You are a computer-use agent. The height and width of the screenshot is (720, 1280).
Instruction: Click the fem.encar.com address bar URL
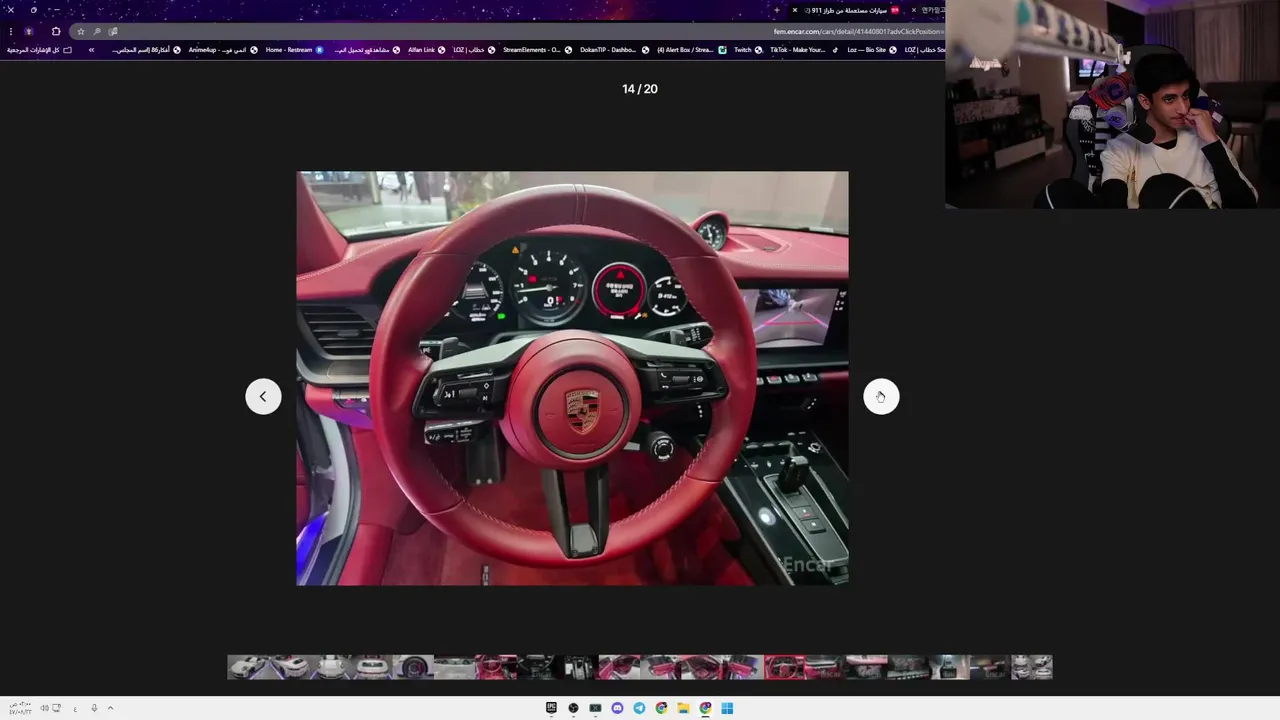[858, 31]
